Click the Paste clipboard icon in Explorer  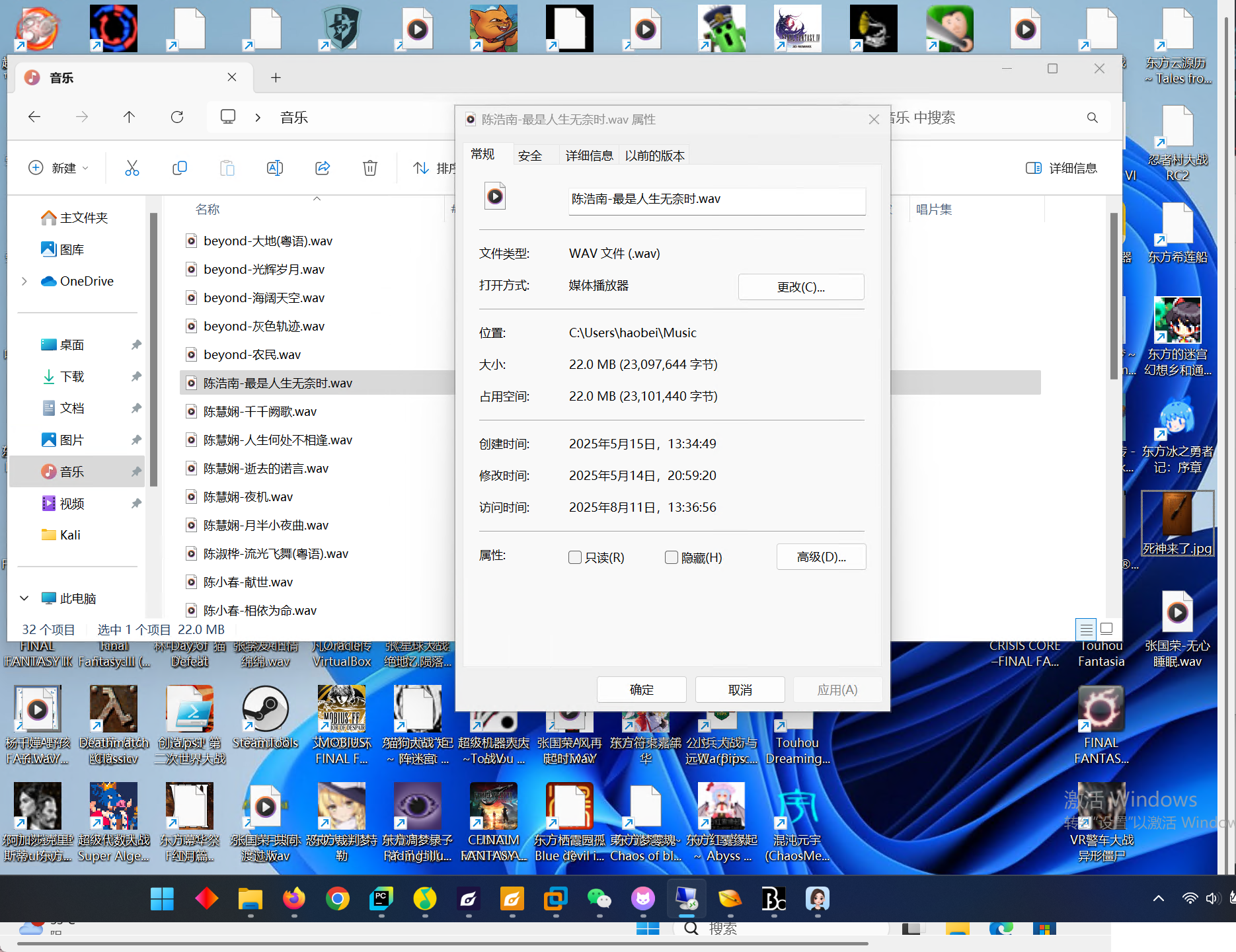coord(227,168)
